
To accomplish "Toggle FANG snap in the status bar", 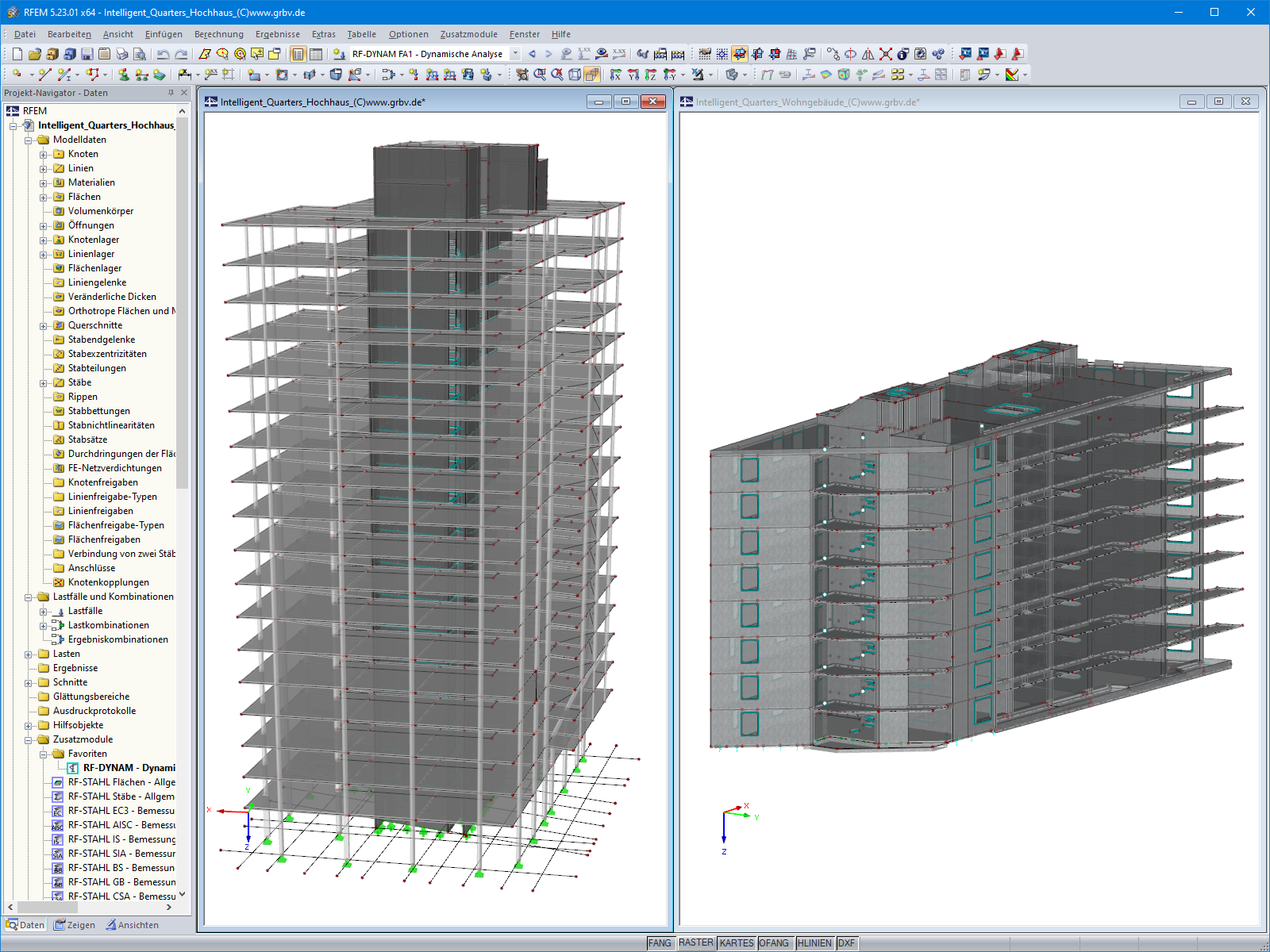I will click(x=660, y=943).
